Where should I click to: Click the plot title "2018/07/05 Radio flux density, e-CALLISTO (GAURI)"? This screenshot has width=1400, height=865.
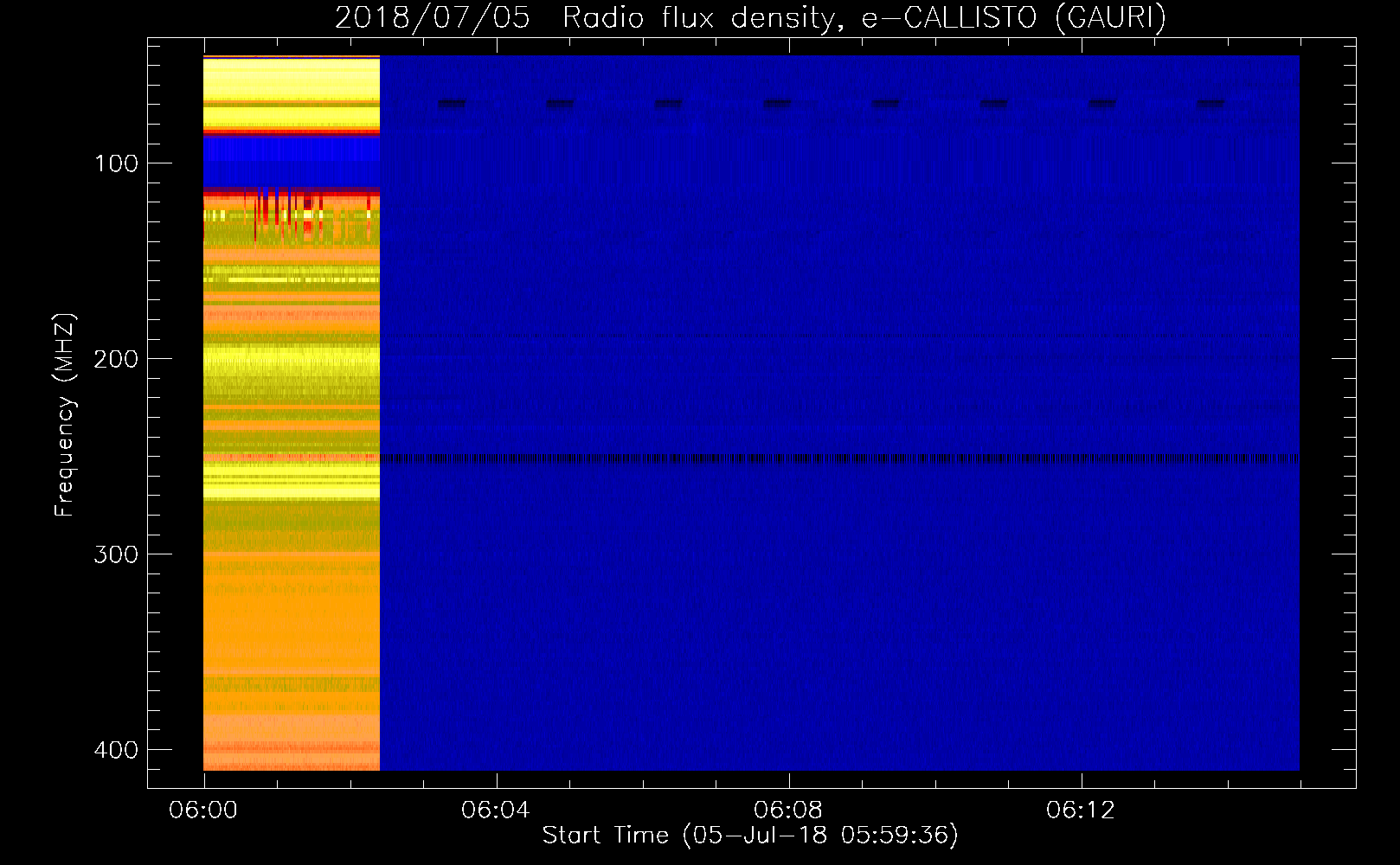point(750,17)
